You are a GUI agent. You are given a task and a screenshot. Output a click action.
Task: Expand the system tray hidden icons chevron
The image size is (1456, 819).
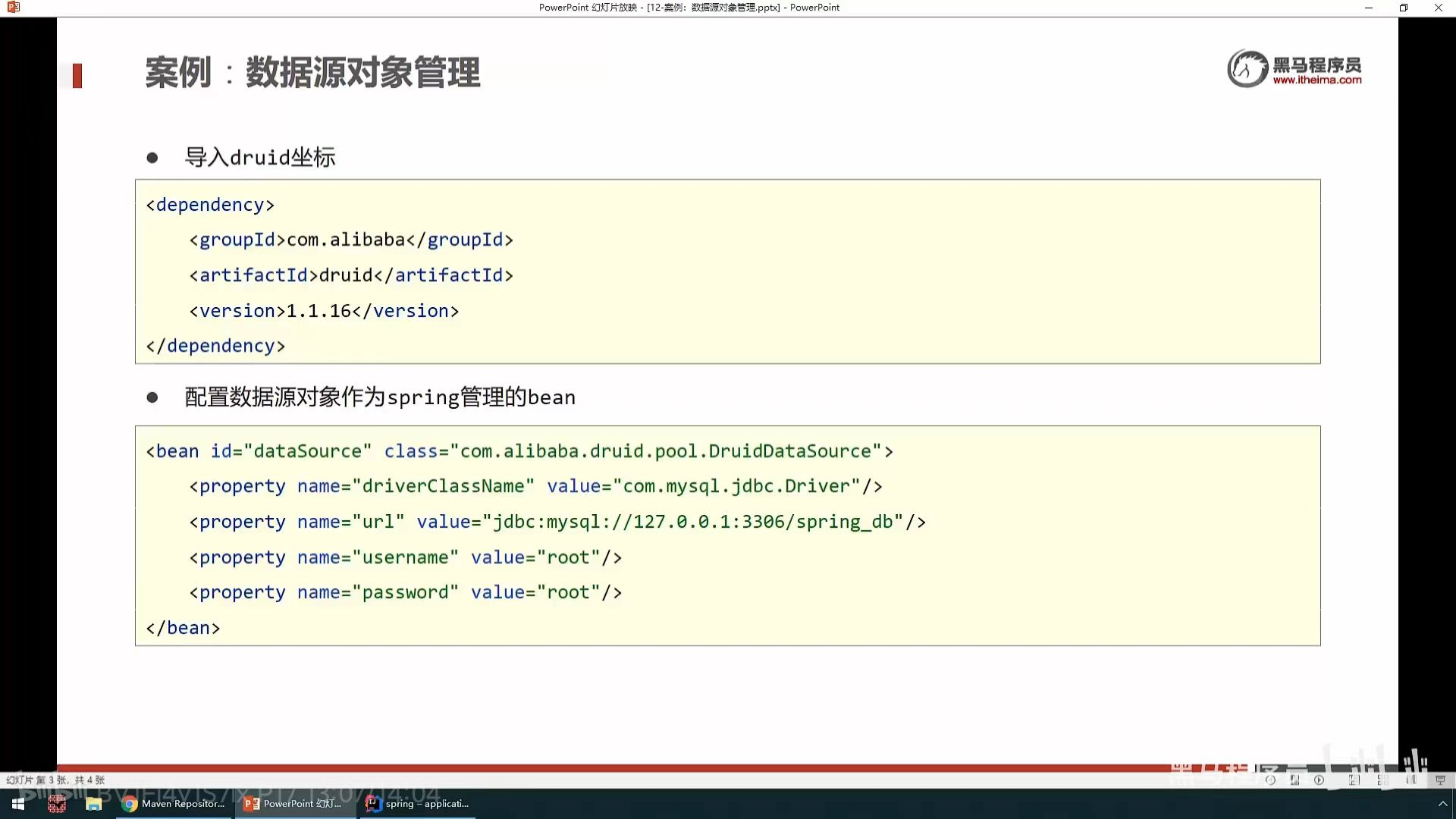coord(1442,804)
